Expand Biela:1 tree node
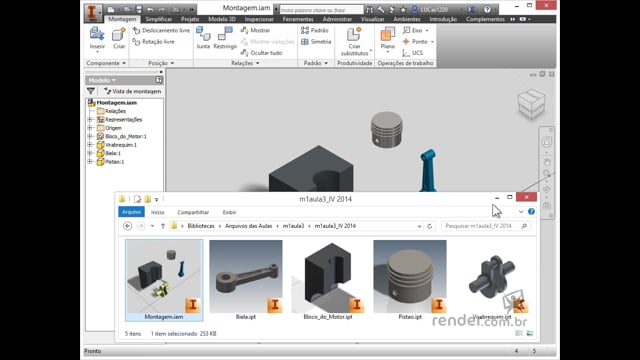This screenshot has height=360, width=640. pyautogui.click(x=90, y=153)
